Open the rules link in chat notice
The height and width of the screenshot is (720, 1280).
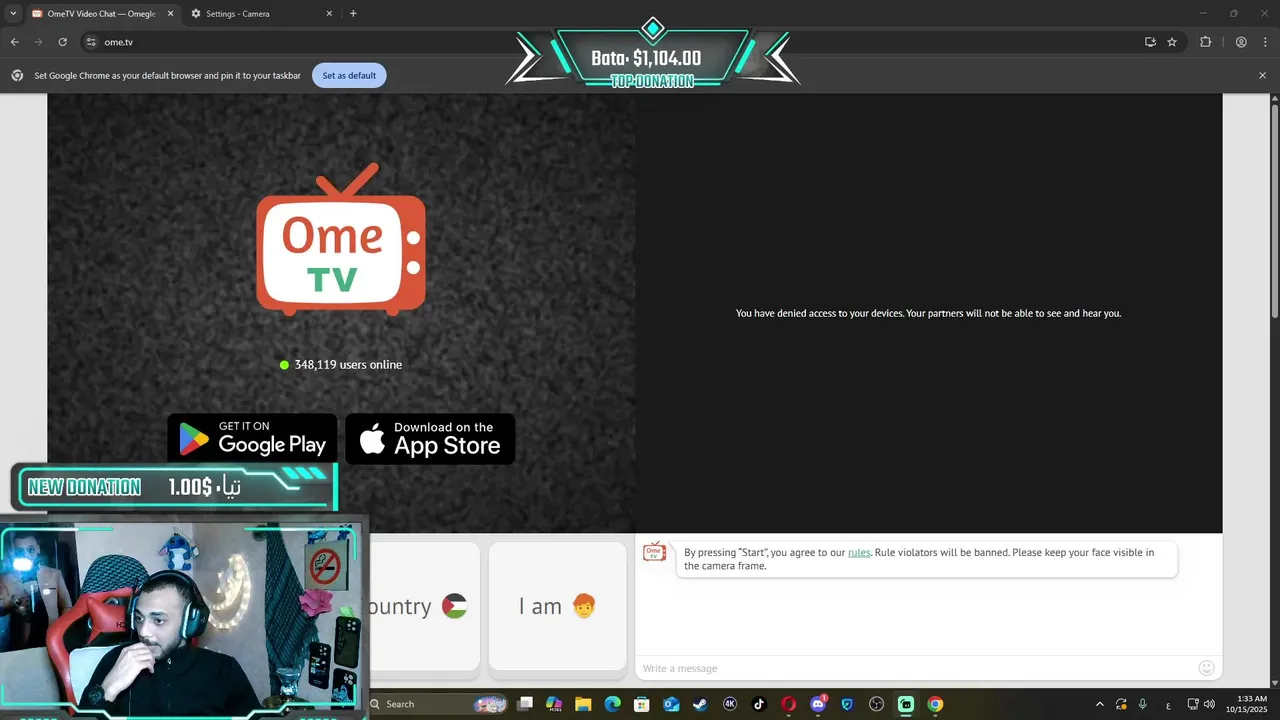859,552
